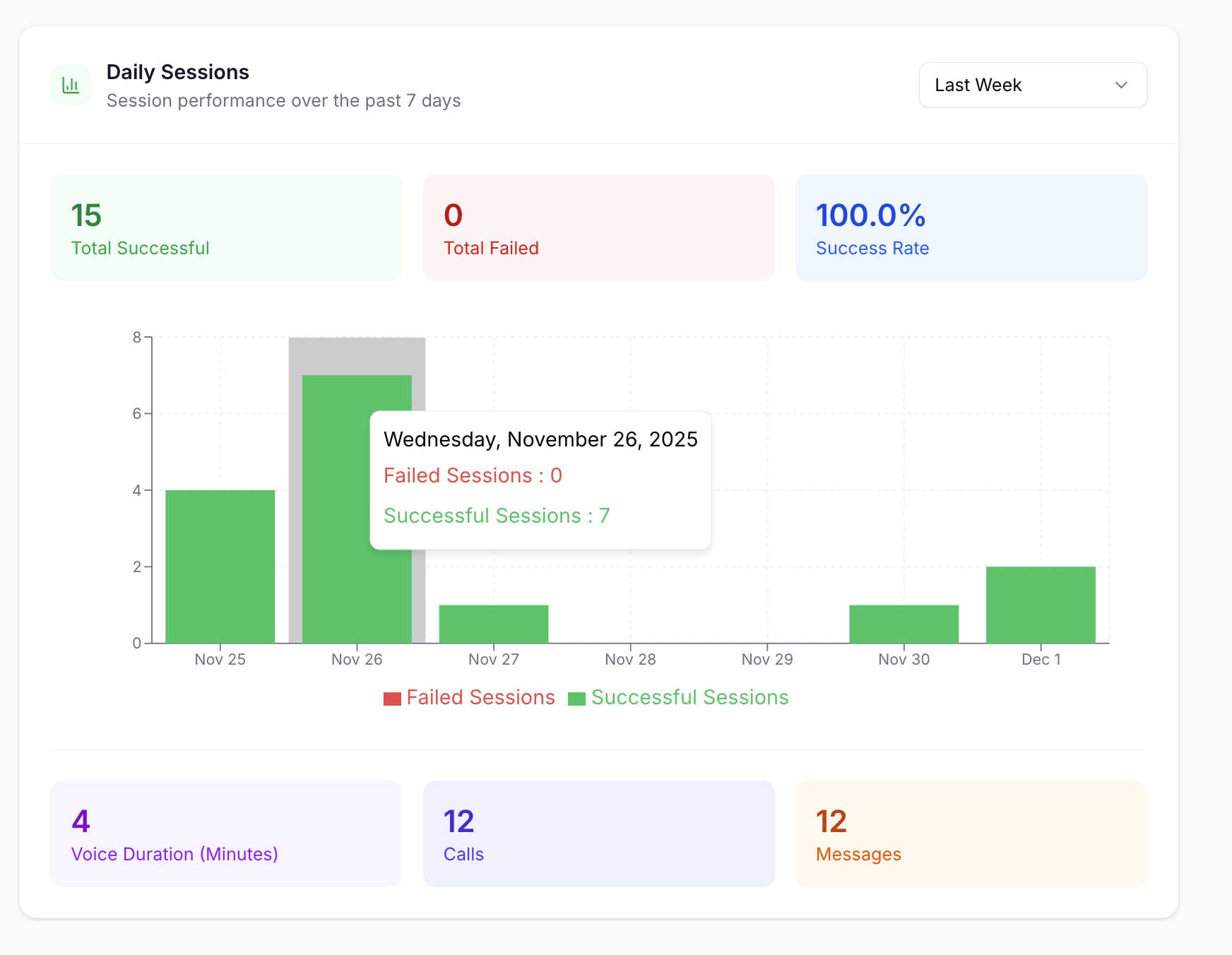Viewport: 1232px width, 955px height.
Task: Click the green Successful Sessions legend swatch
Action: click(x=576, y=697)
